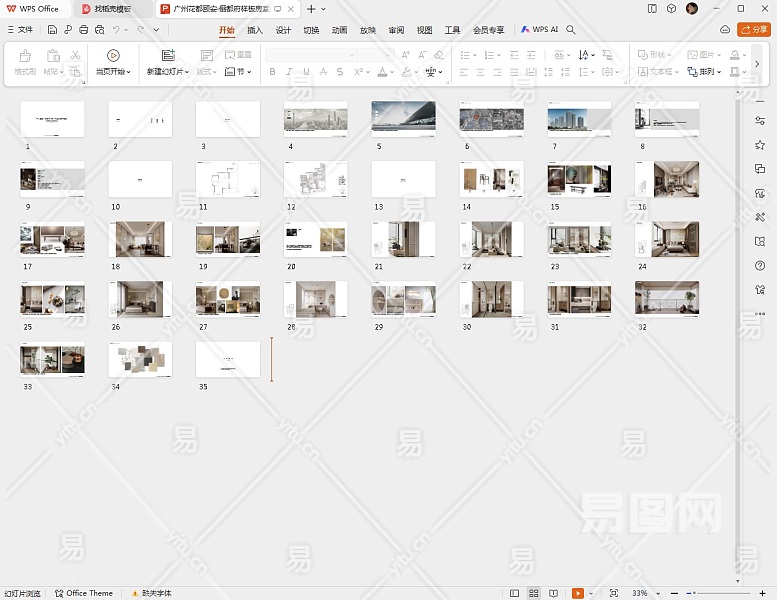Open the 动画 ribbon tab
777x600 pixels.
[340, 30]
